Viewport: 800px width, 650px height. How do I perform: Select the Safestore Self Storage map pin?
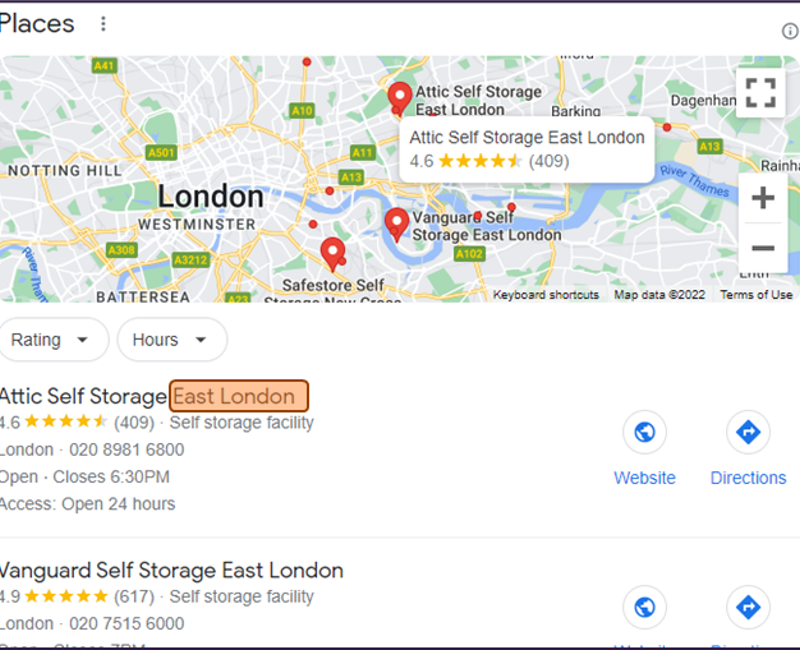point(333,254)
